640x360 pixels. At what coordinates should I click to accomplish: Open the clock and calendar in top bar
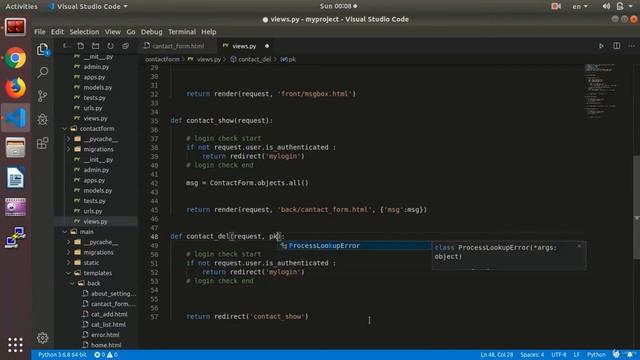click(x=338, y=6)
